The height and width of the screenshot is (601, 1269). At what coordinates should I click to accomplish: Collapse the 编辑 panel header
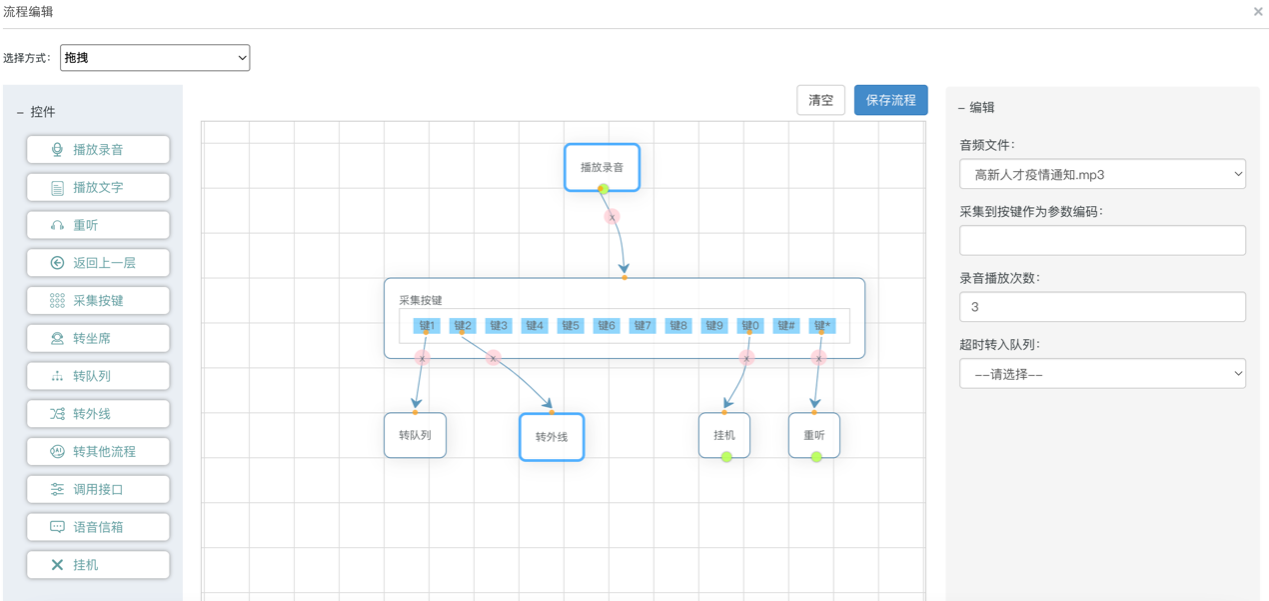coord(961,108)
